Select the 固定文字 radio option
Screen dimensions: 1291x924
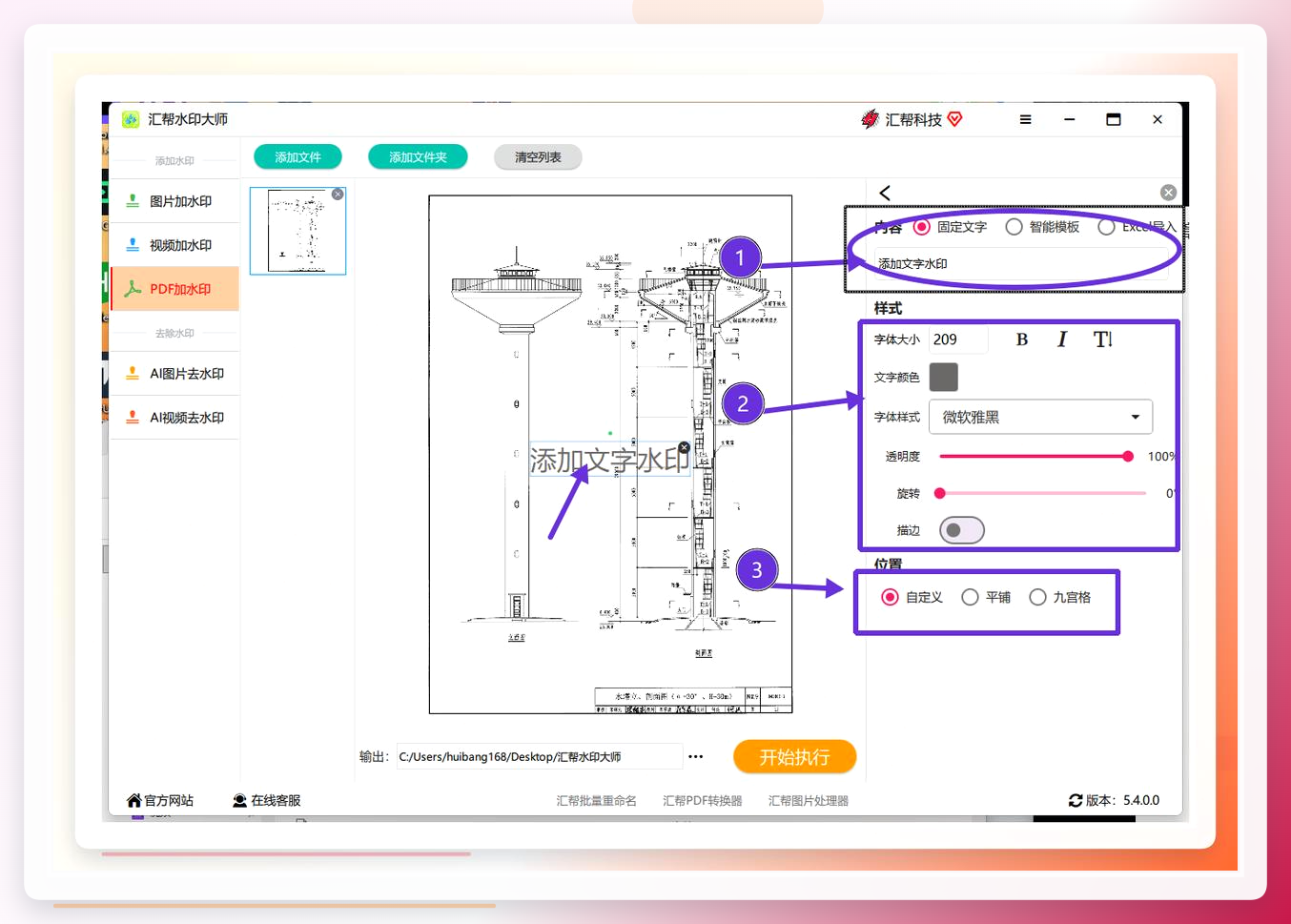[922, 227]
